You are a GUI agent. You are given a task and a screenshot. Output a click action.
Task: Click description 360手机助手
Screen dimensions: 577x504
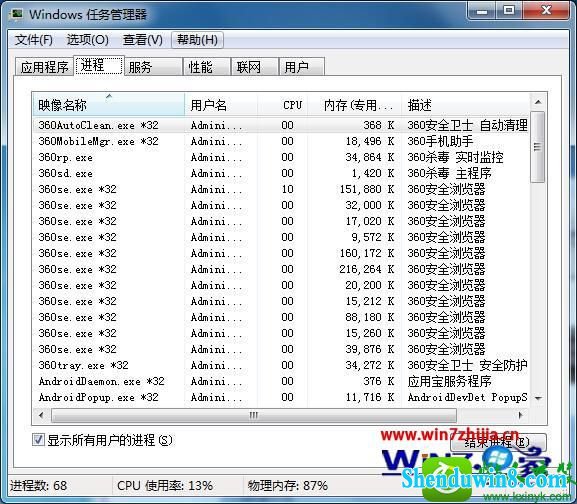tap(440, 141)
